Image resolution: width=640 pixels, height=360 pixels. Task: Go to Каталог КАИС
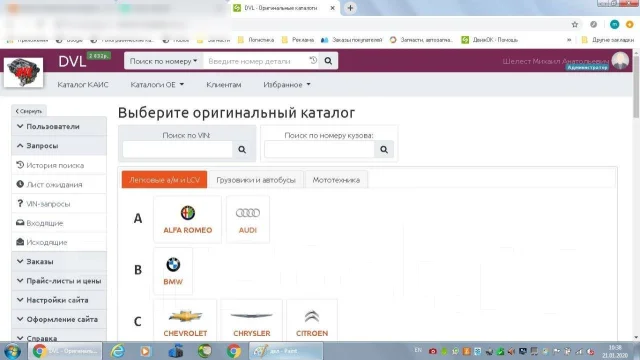pos(83,84)
